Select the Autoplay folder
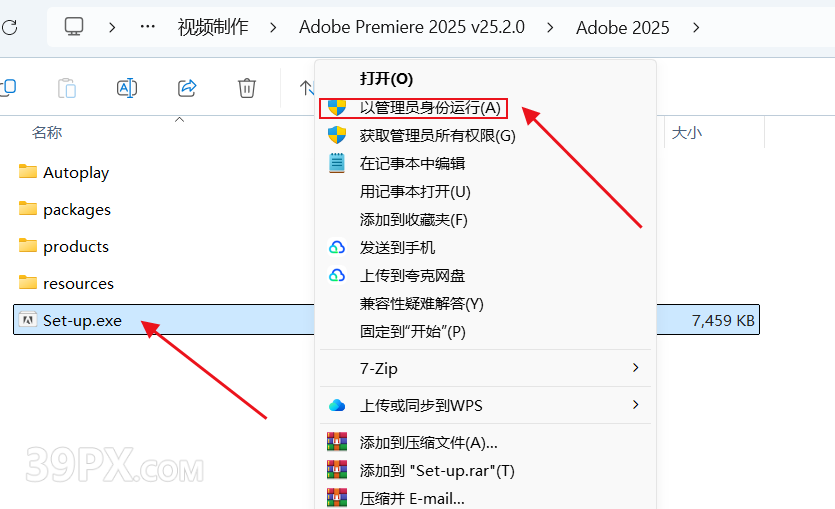835x509 pixels. coord(76,172)
